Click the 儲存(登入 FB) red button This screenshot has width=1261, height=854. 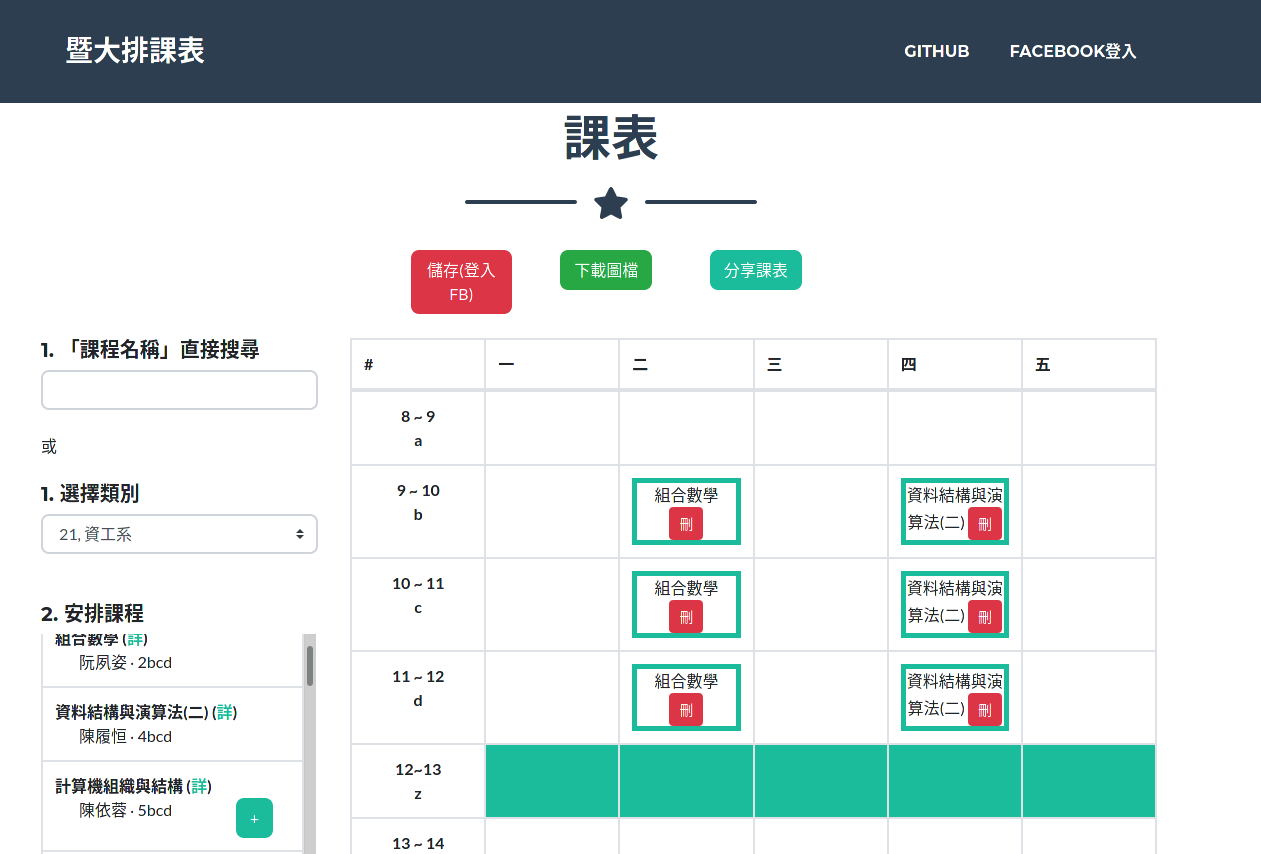[461, 282]
